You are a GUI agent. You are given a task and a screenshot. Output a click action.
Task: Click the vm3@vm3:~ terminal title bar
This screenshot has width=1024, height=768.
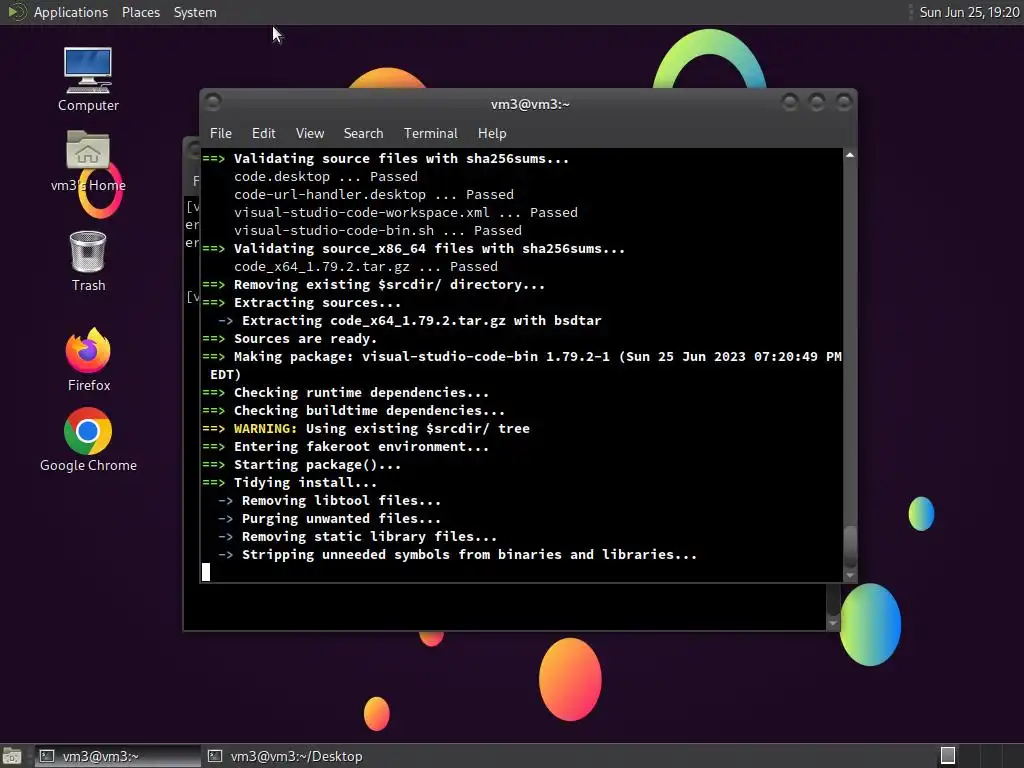(529, 103)
